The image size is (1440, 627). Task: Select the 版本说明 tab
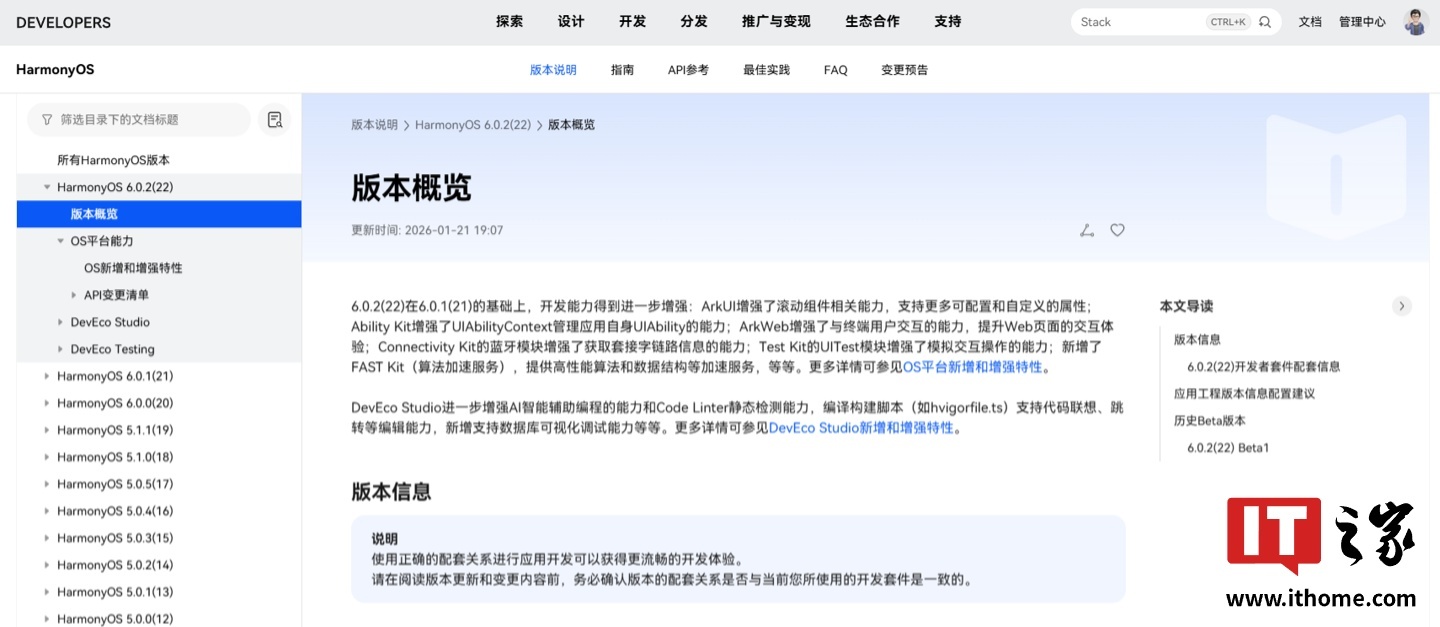coord(553,70)
